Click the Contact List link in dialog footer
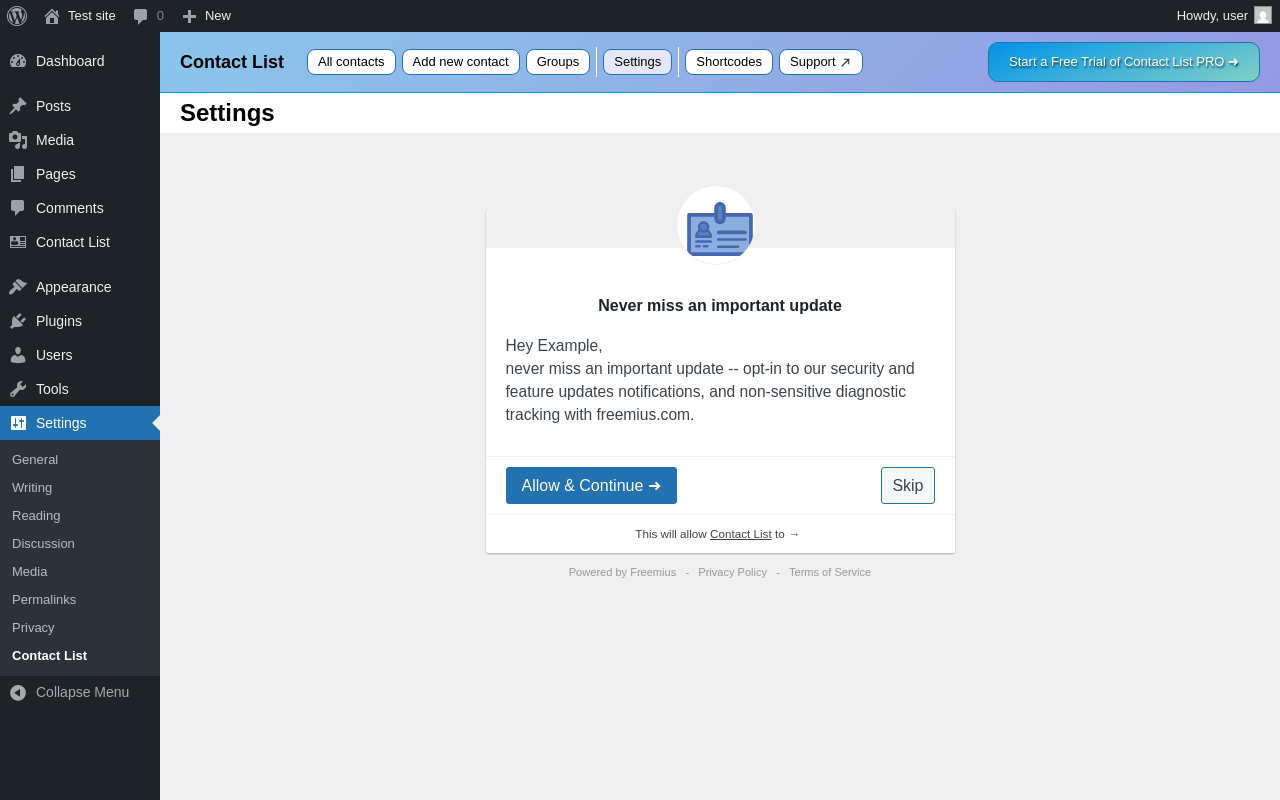Image resolution: width=1280 pixels, height=800 pixels. coord(741,534)
